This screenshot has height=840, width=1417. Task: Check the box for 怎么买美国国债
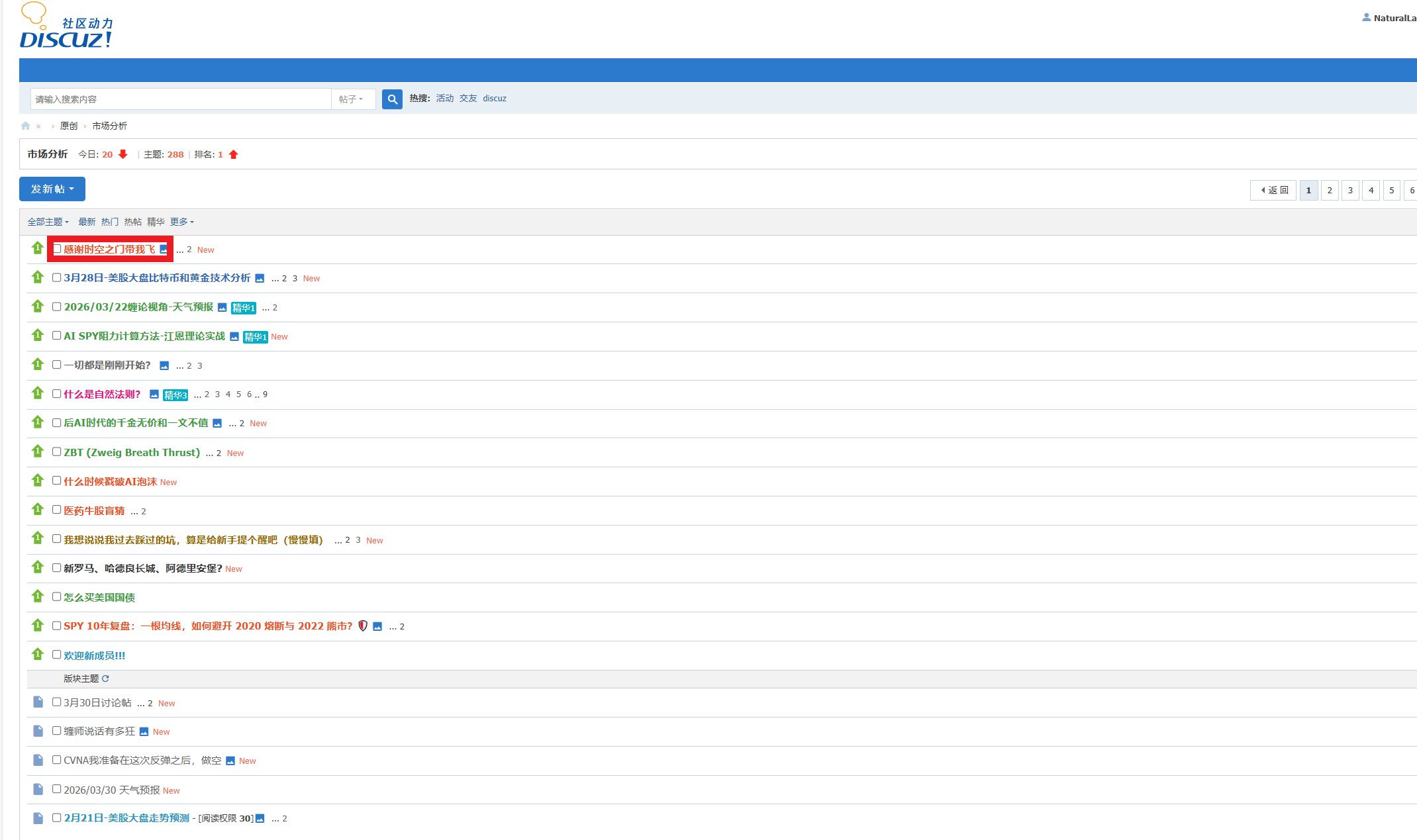pyautogui.click(x=57, y=596)
